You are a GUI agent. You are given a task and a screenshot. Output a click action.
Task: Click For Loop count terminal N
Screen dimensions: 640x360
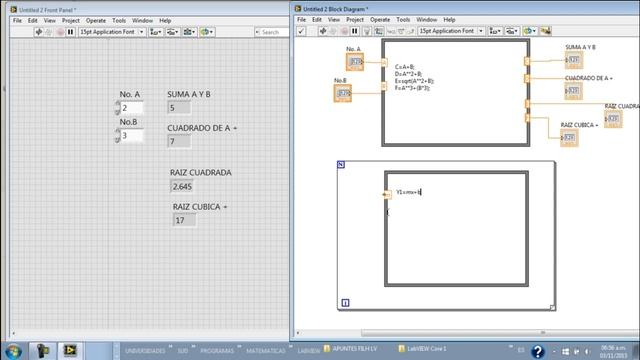341,164
